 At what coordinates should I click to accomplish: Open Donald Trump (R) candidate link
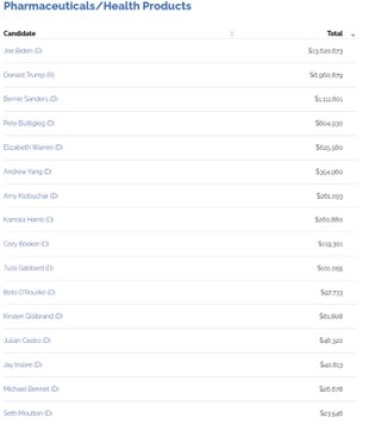click(x=29, y=75)
